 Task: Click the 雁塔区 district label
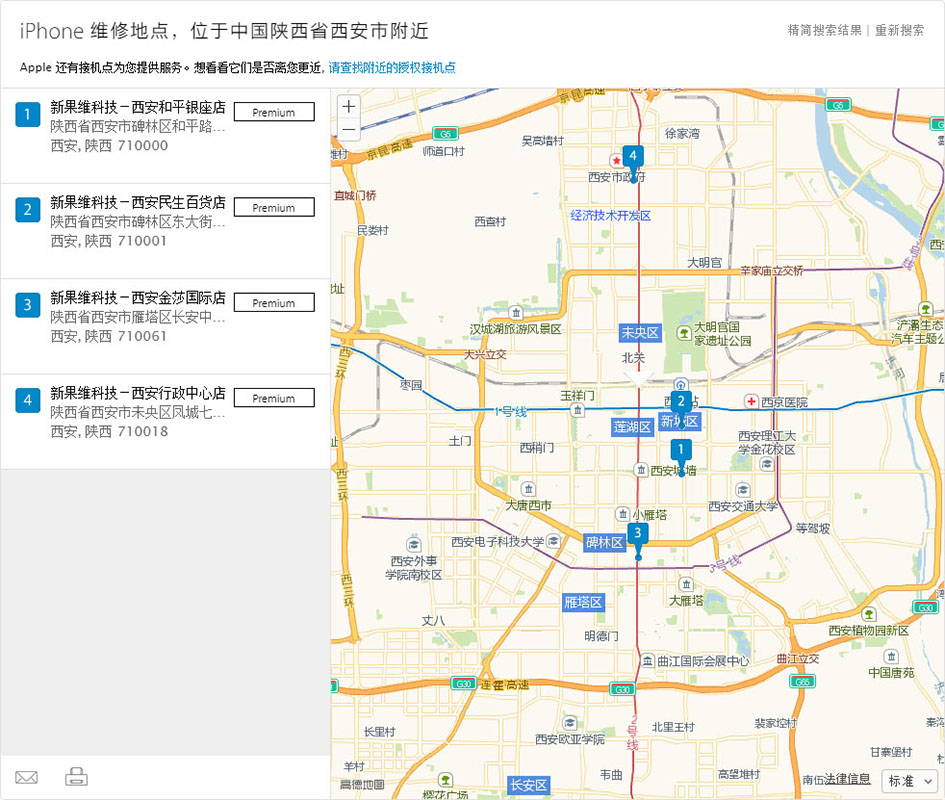[x=583, y=602]
